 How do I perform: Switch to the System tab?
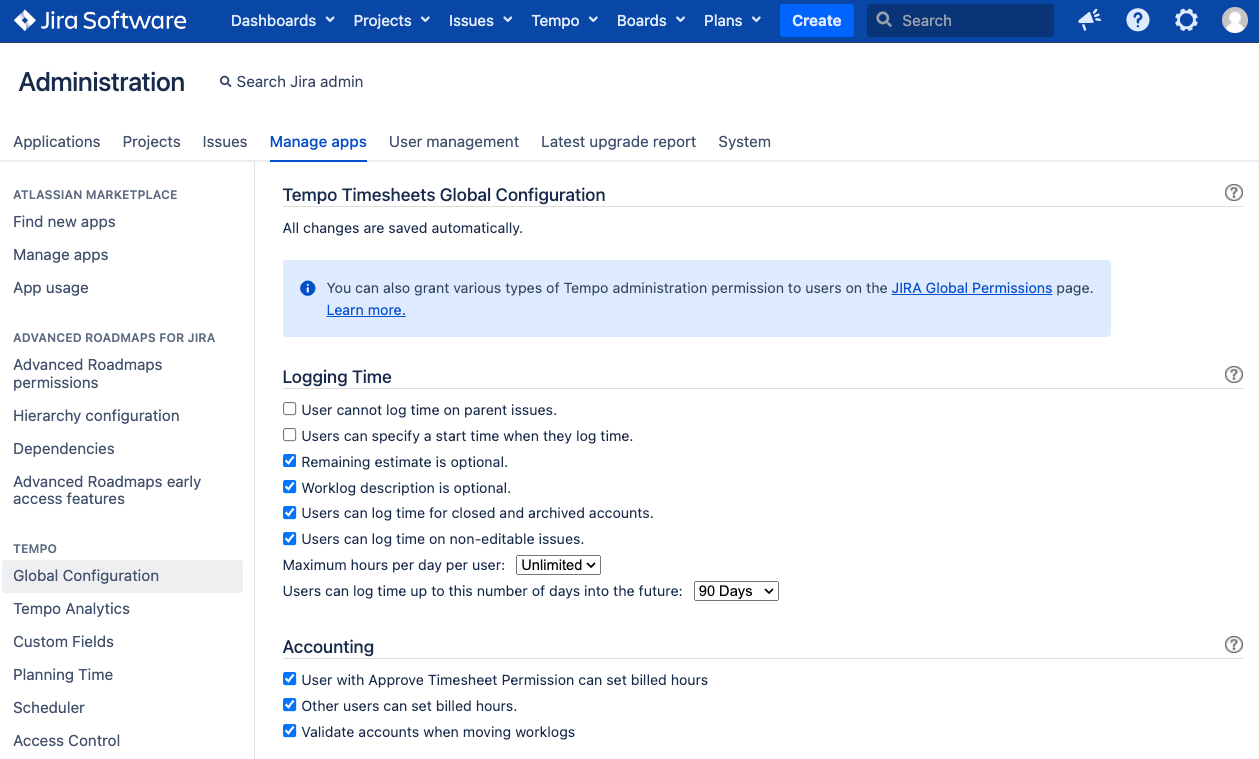point(744,142)
